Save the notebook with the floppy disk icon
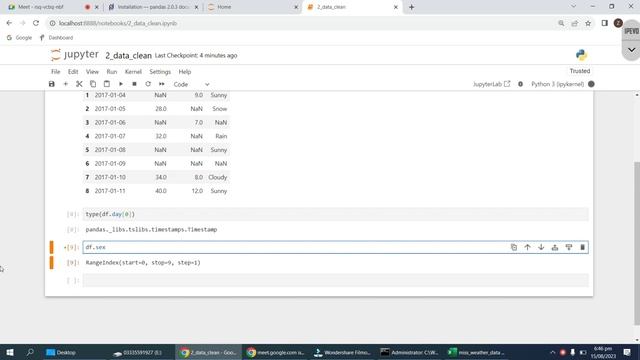The height and width of the screenshot is (360, 640). pyautogui.click(x=51, y=84)
